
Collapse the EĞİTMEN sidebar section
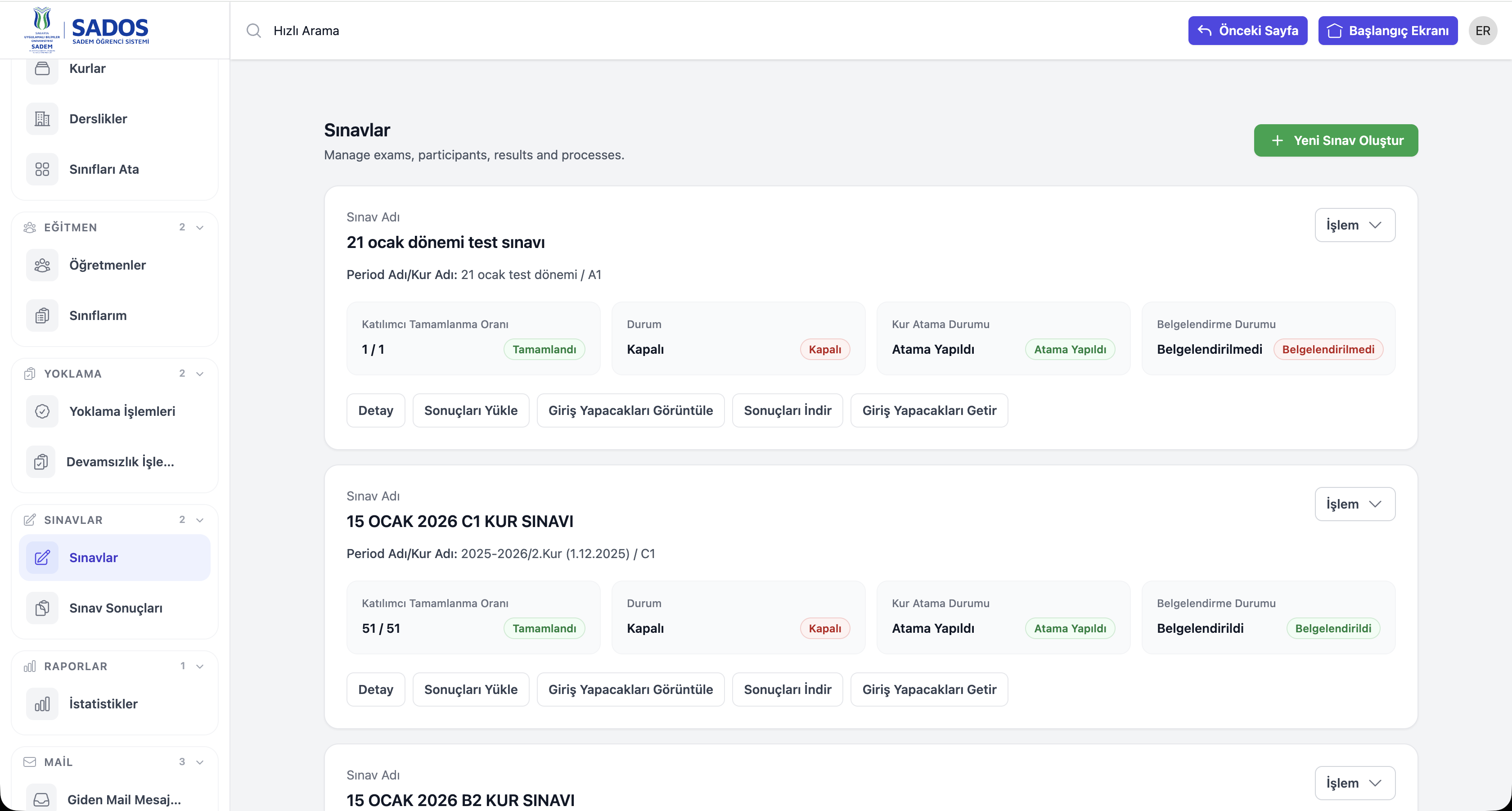199,228
